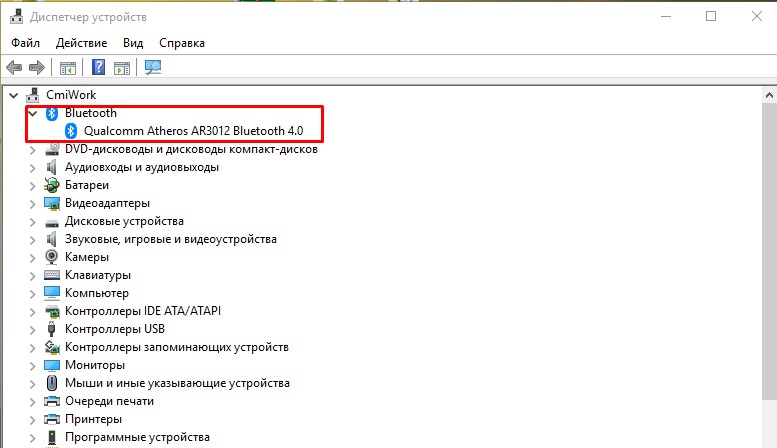Click the vertical scrollbar up arrow

pyautogui.click(x=769, y=95)
